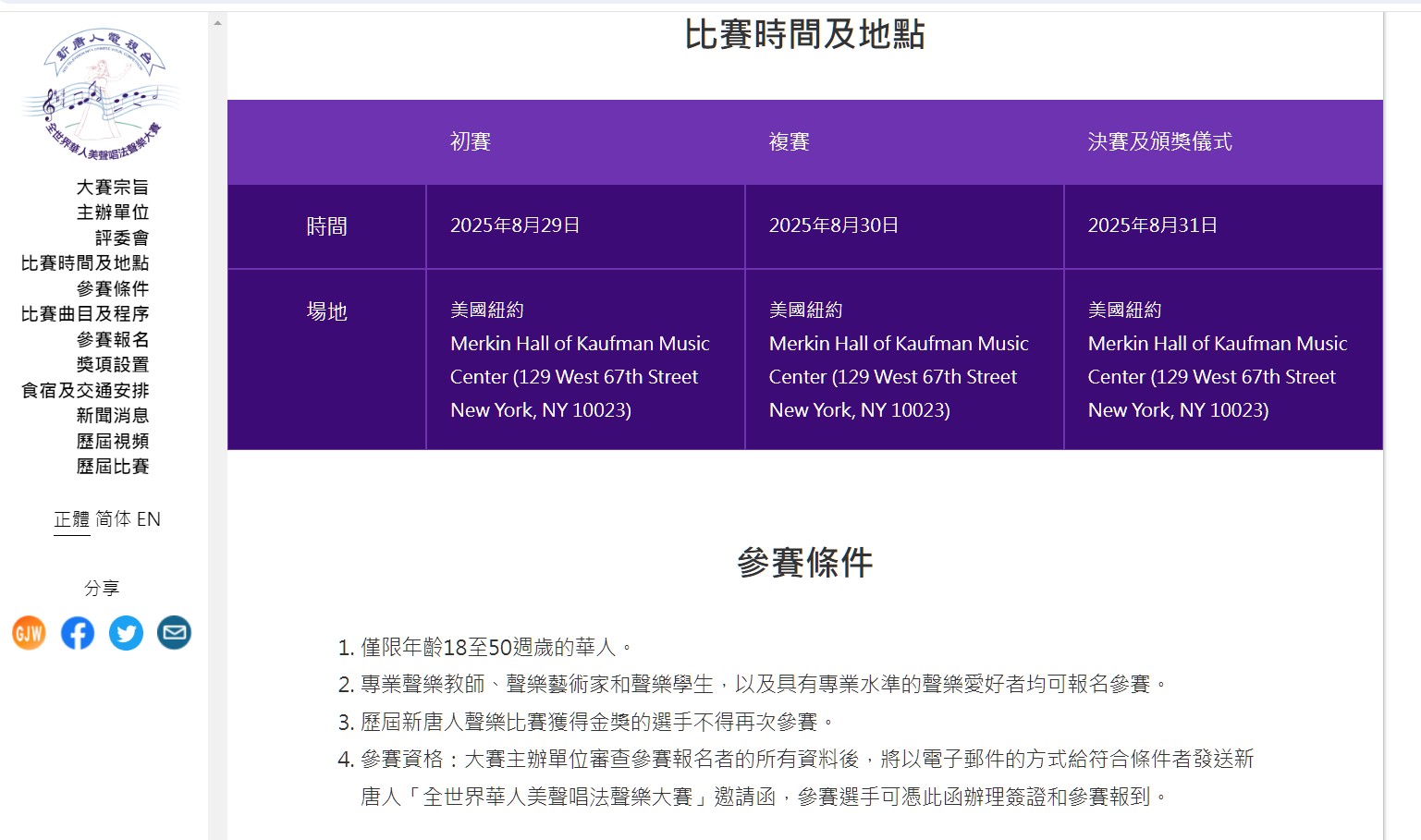This screenshot has height=840, width=1421.
Task: Share page via GJW icon
Action: (x=30, y=633)
